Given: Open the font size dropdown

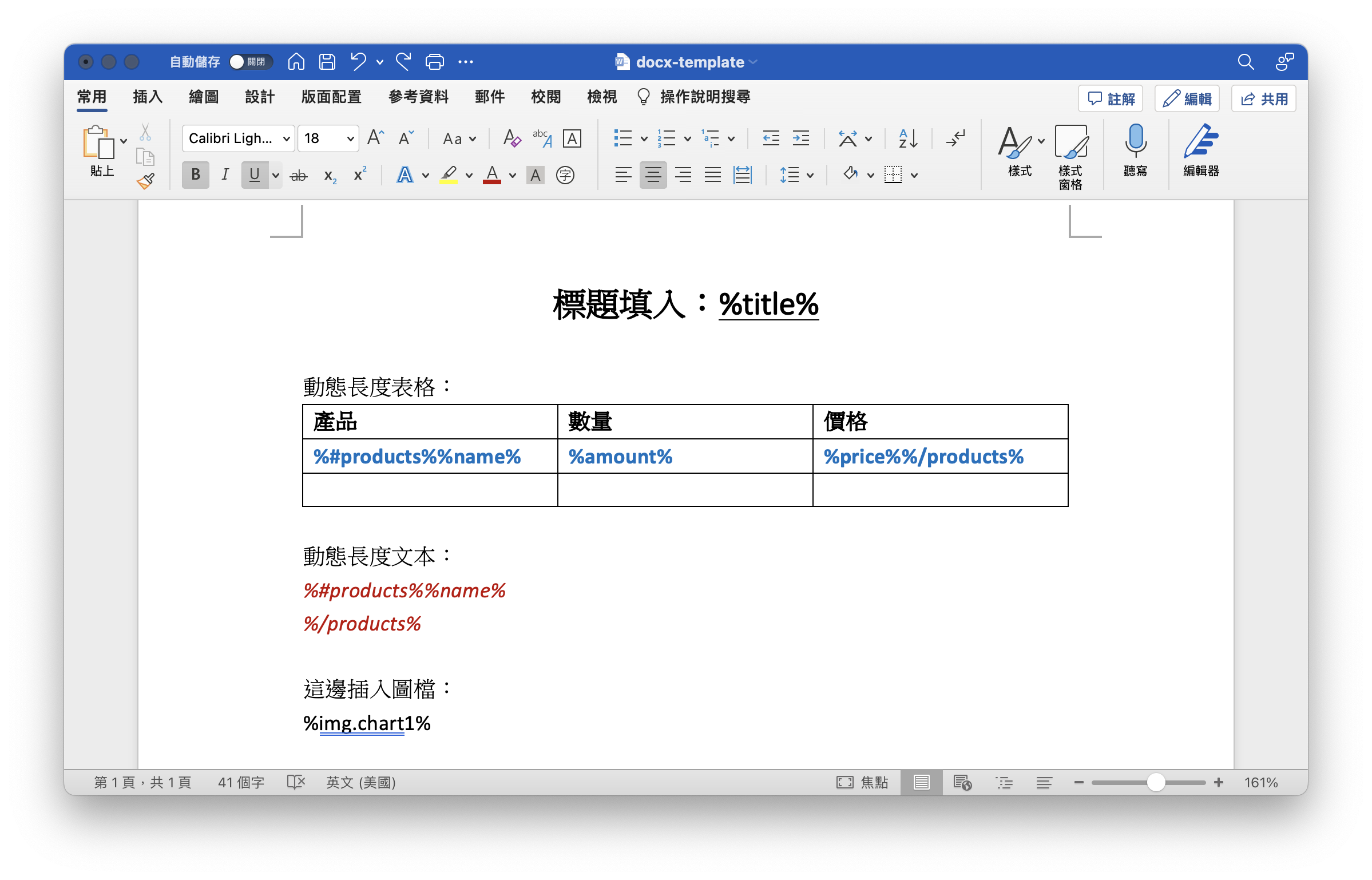Looking at the screenshot, I should (350, 139).
